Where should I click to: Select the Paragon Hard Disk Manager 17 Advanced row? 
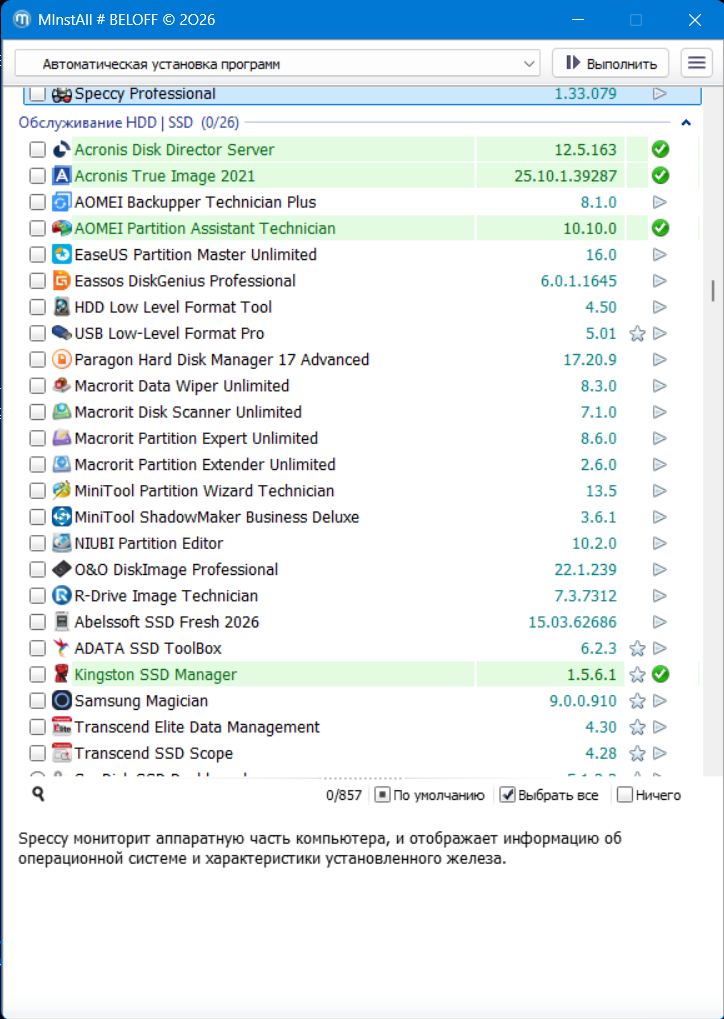(221, 360)
